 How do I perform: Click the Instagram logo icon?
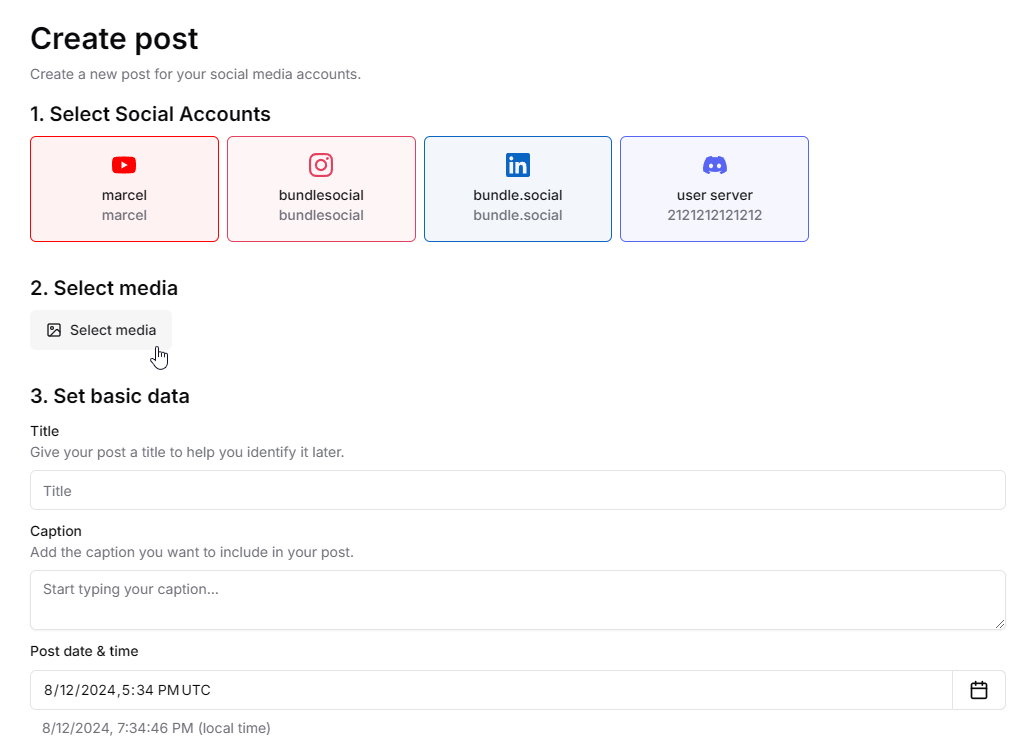(x=321, y=165)
